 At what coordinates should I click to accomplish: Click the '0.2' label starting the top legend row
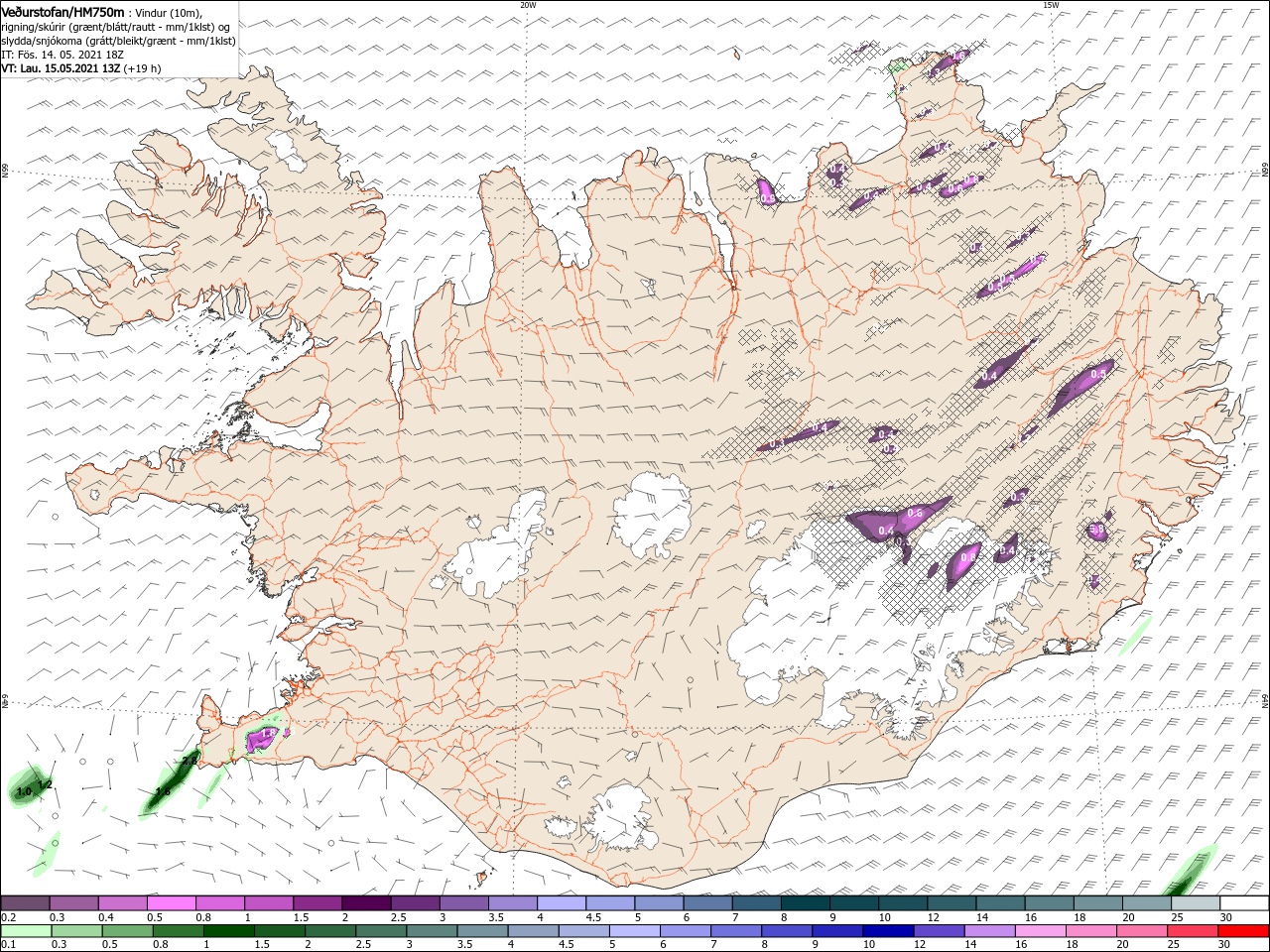tap(8, 917)
